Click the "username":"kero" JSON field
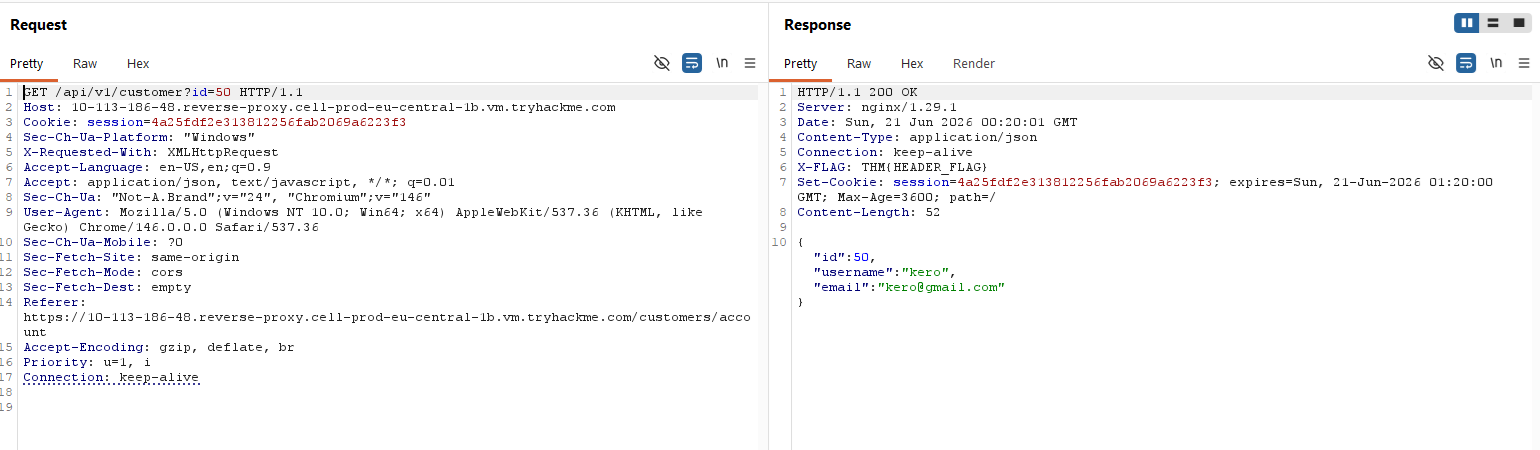The height and width of the screenshot is (450, 1540). [885, 272]
